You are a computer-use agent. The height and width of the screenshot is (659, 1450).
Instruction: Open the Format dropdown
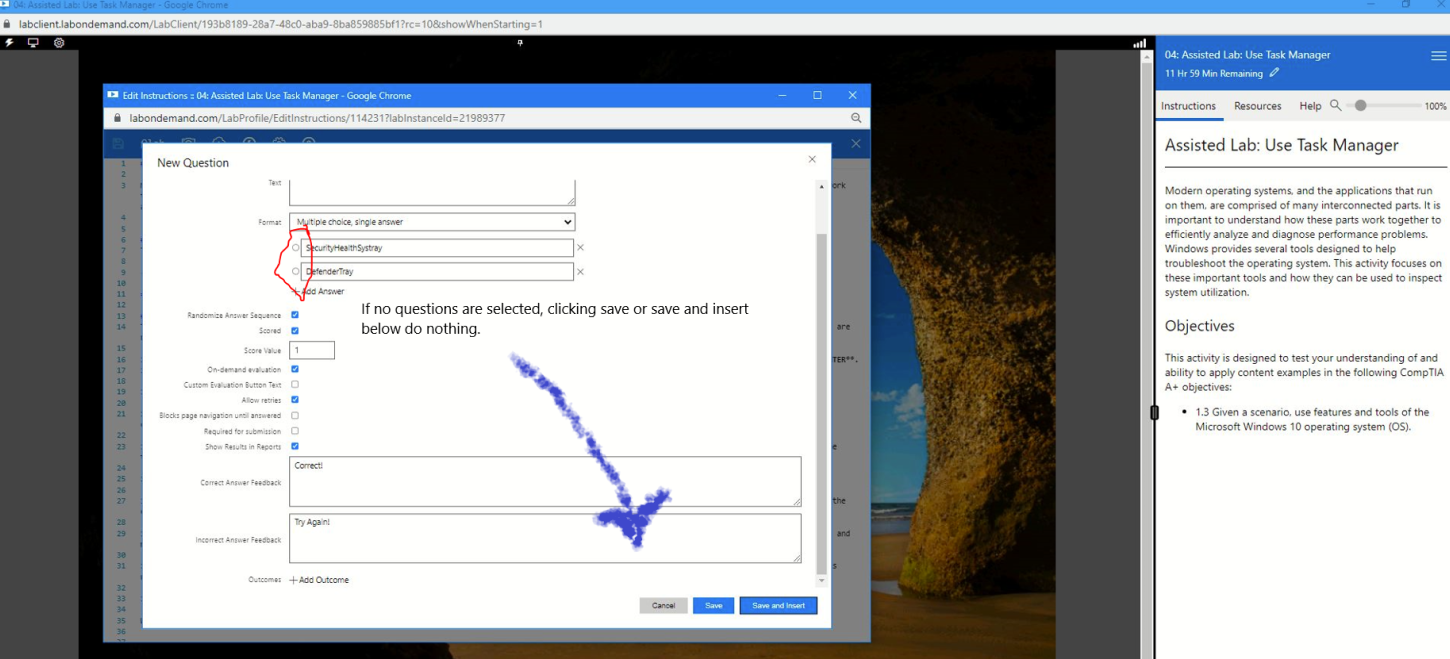tap(432, 222)
